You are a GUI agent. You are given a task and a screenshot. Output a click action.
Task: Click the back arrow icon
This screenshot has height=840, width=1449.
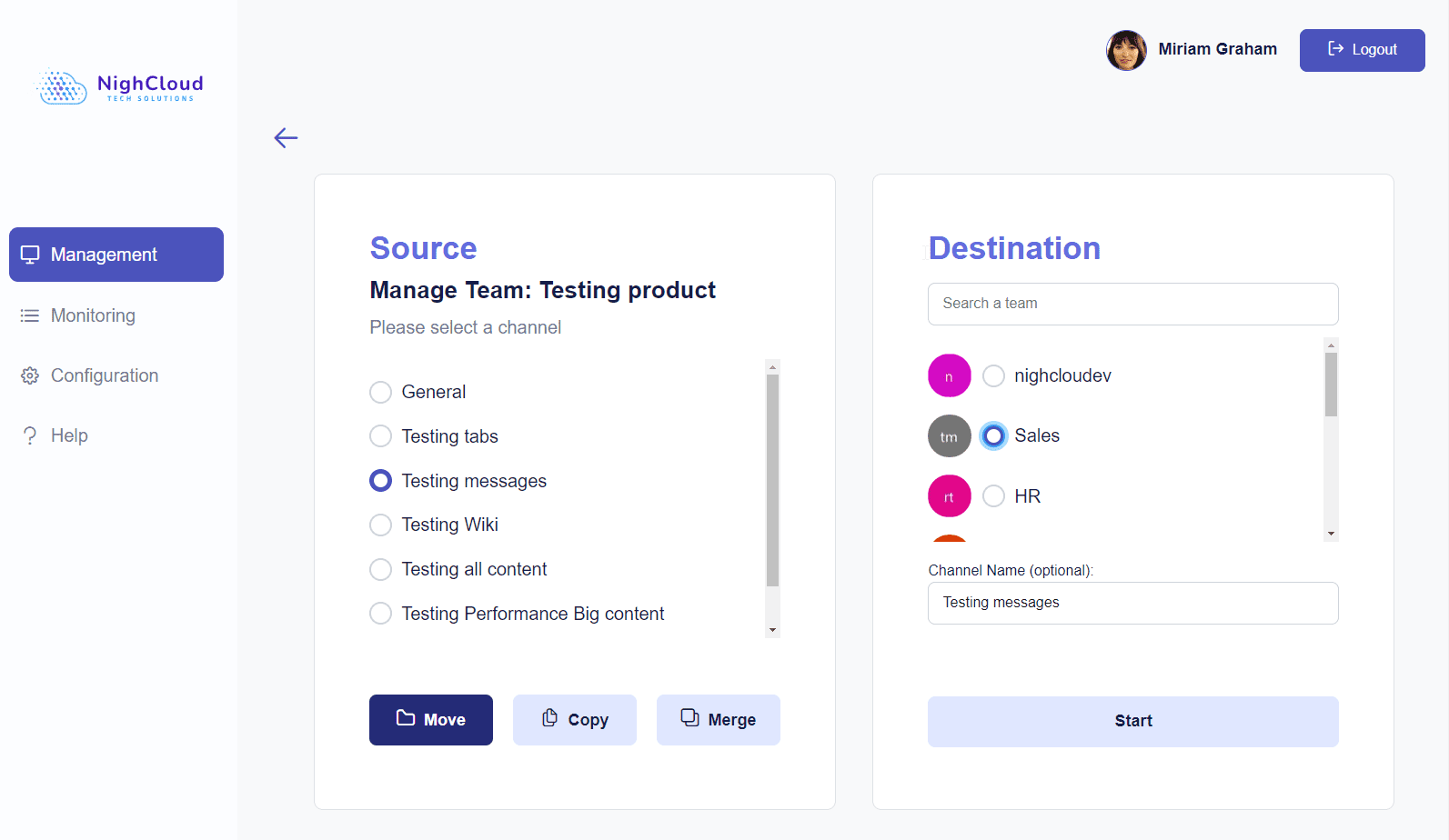(x=286, y=138)
